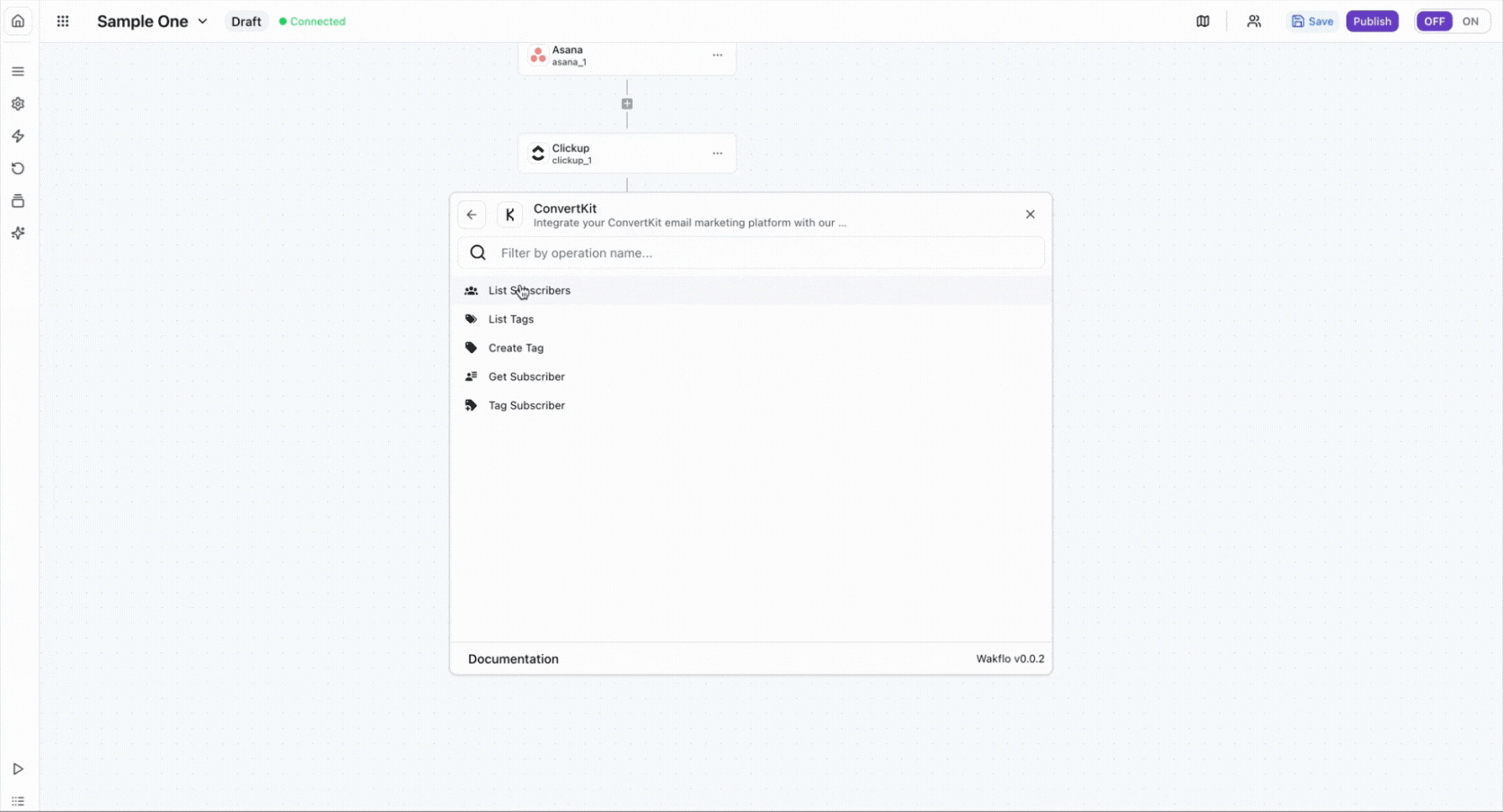Select the lightning runs icon in sidebar

coord(18,136)
